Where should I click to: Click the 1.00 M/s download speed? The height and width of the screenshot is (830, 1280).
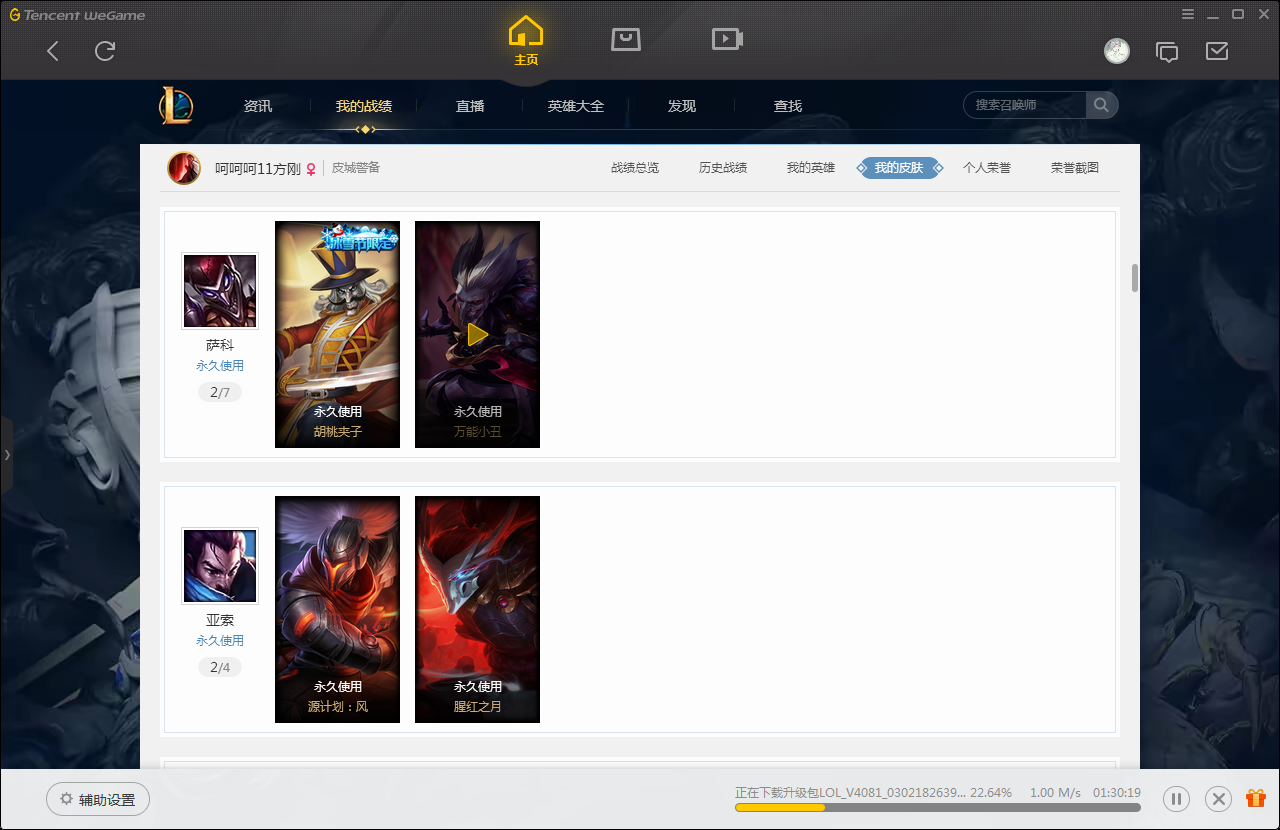(x=1055, y=792)
